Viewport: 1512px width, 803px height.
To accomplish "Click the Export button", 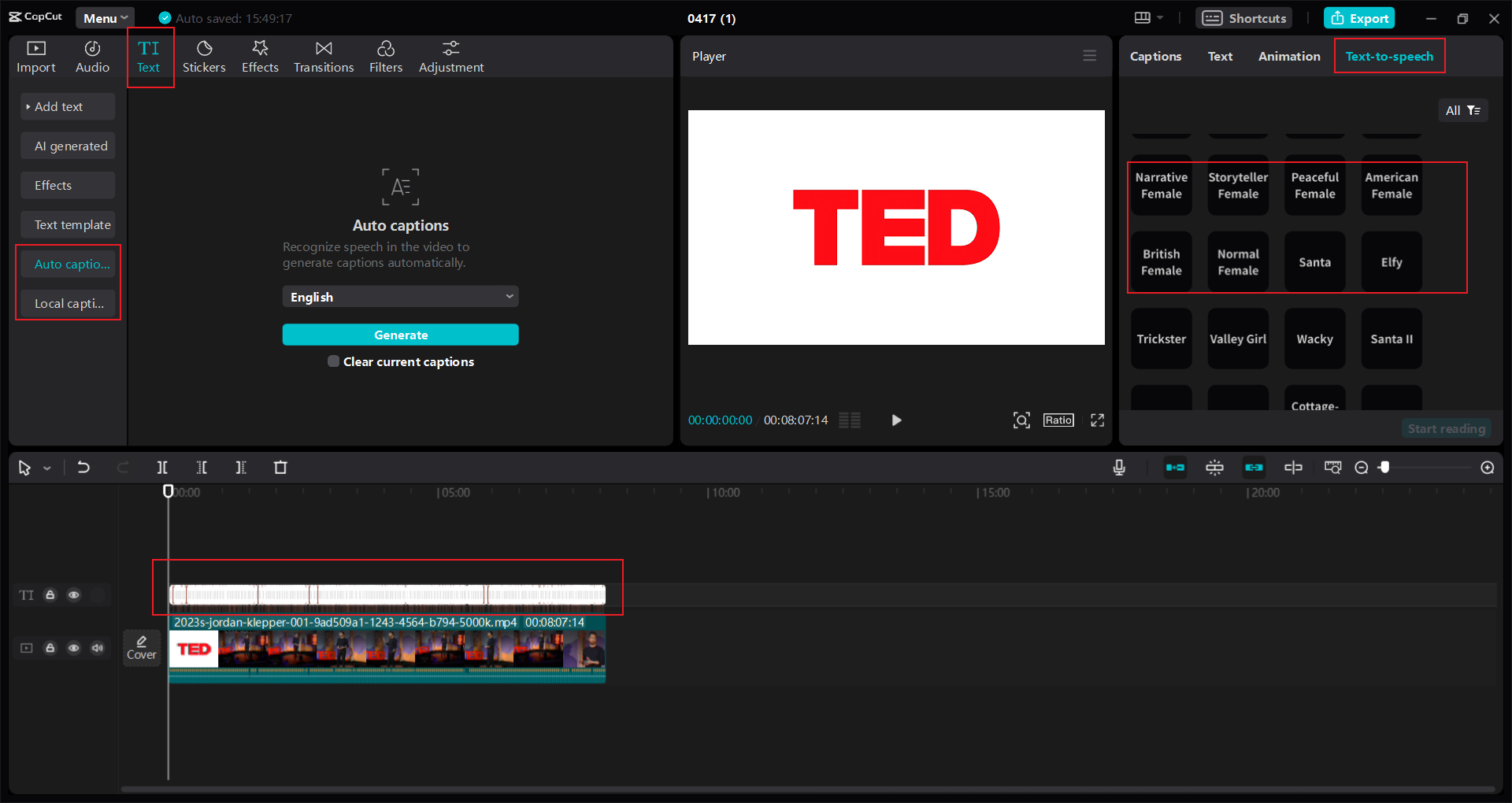I will pyautogui.click(x=1359, y=18).
